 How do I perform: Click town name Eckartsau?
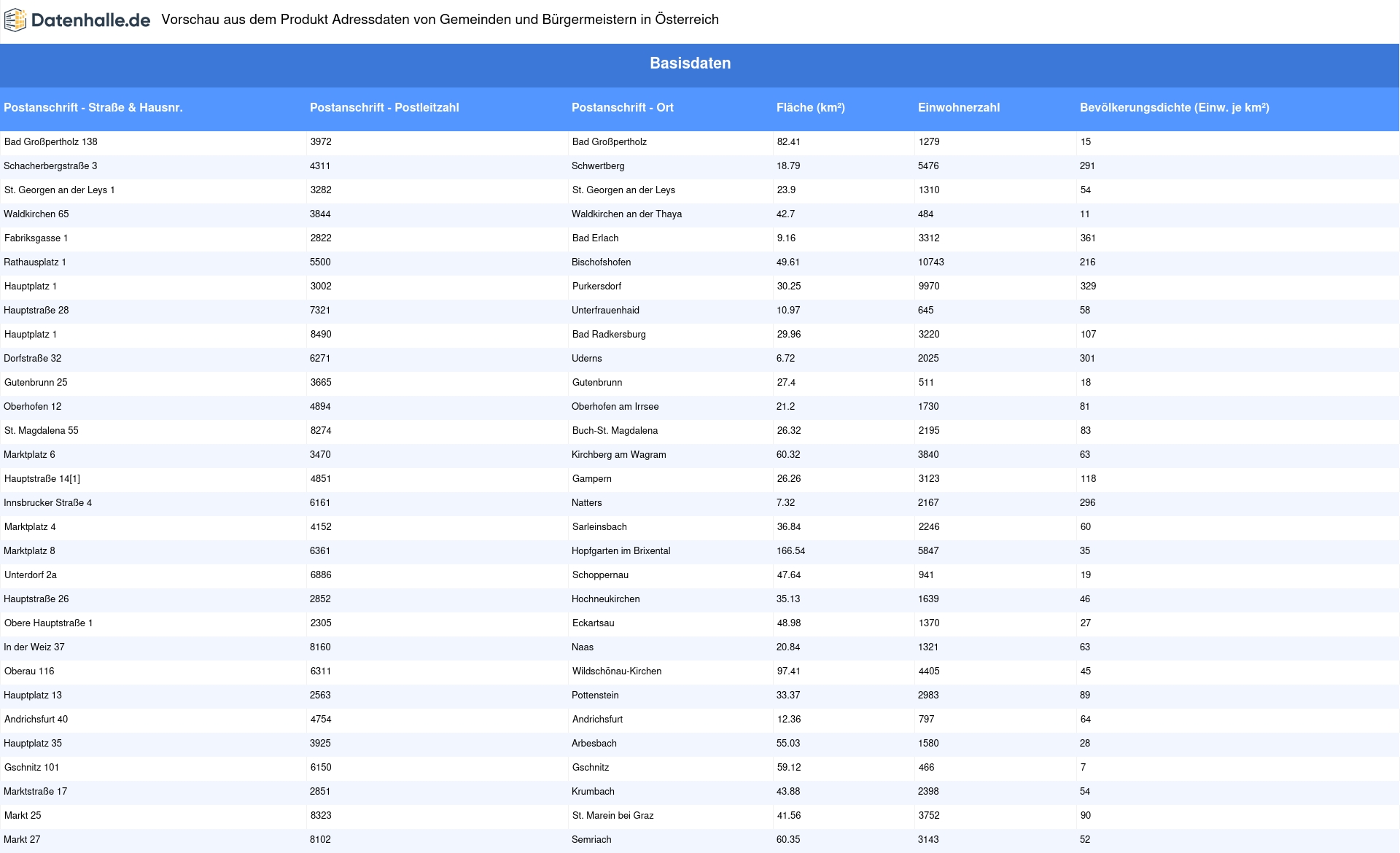point(593,623)
